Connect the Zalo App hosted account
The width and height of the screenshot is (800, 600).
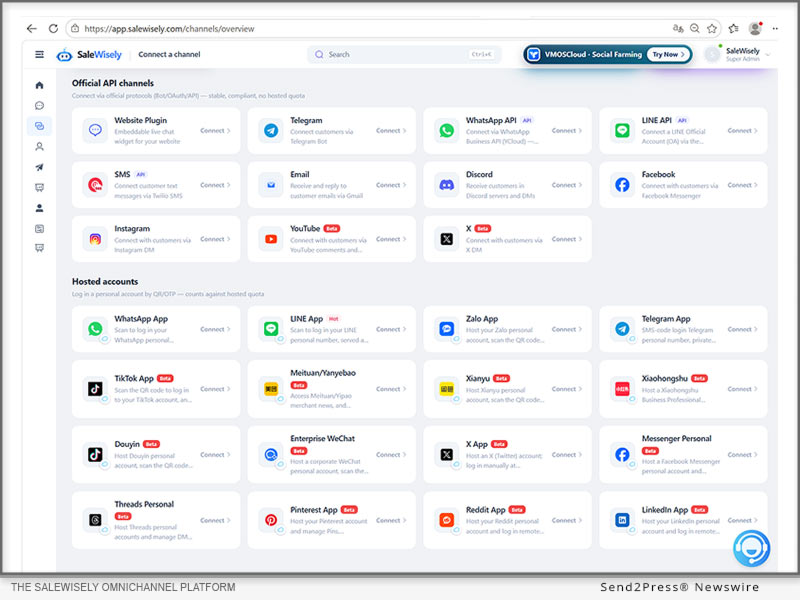(566, 329)
